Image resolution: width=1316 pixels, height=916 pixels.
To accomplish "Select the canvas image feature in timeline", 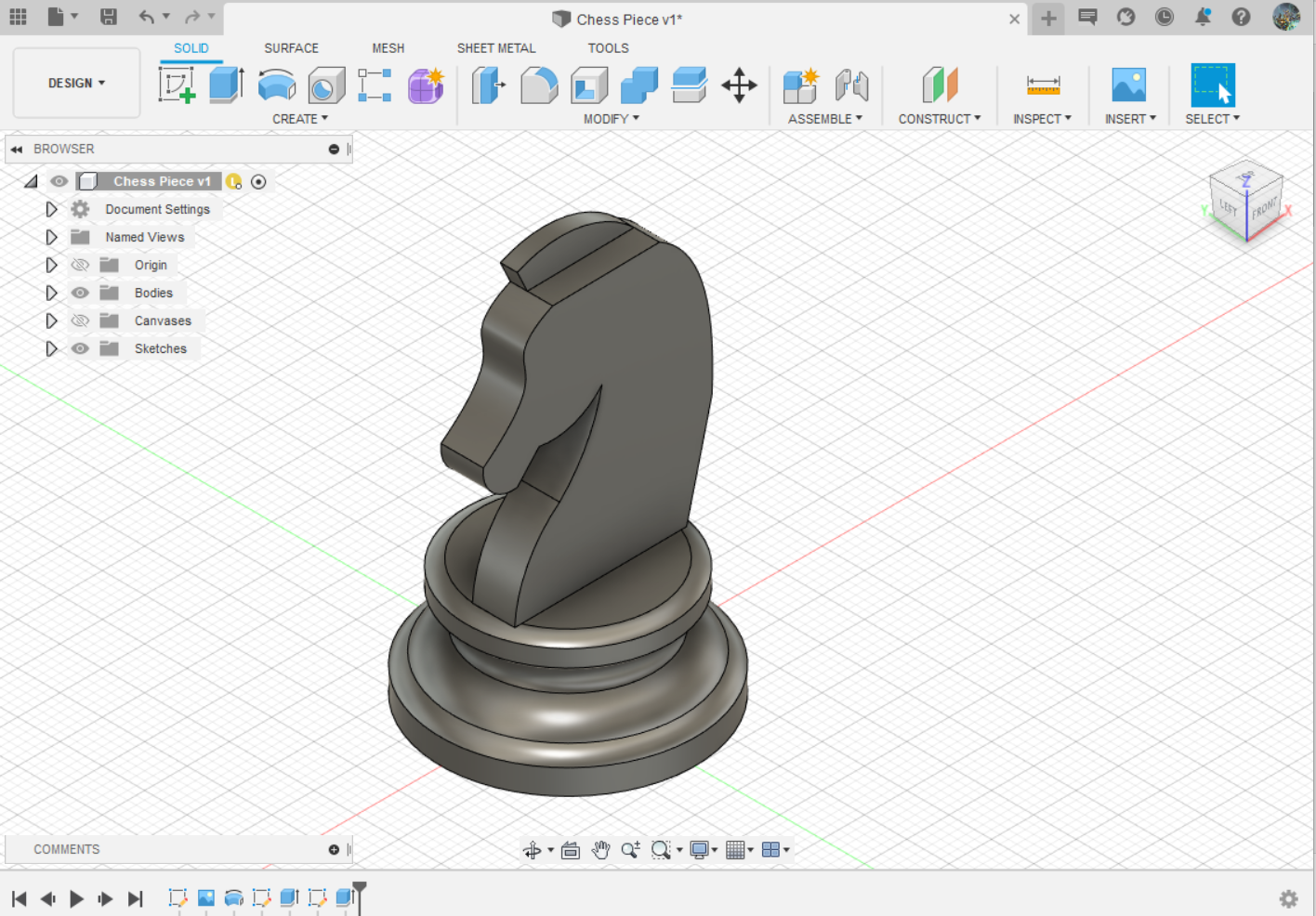I will [x=206, y=897].
